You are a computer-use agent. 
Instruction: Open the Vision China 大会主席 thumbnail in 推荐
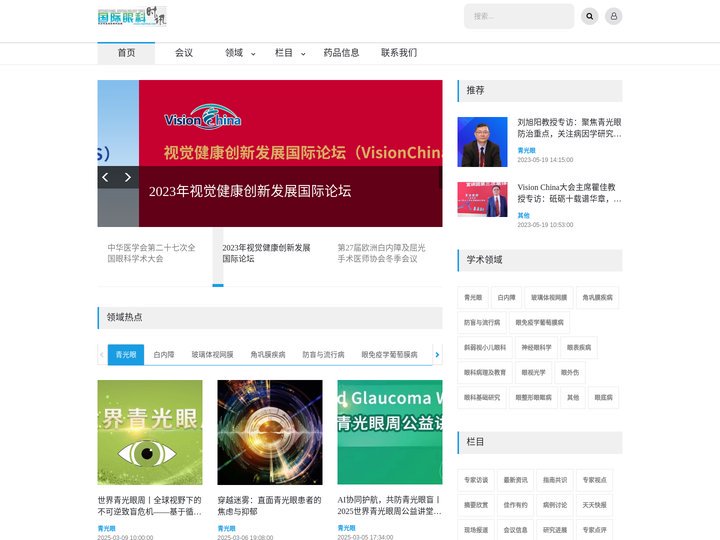pyautogui.click(x=482, y=199)
